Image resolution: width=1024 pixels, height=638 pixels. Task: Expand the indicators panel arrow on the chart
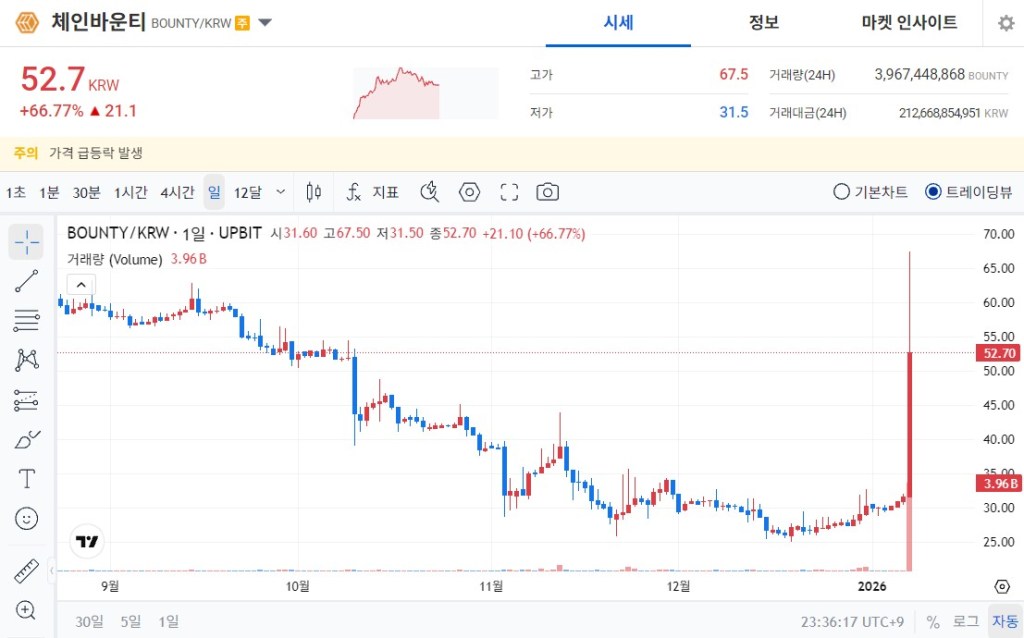click(x=81, y=284)
